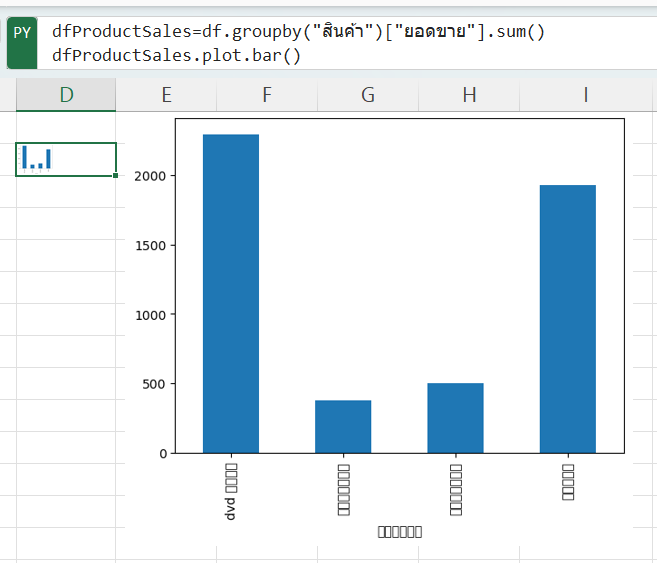Click the dvd x-axis category label

pyautogui.click(x=231, y=492)
